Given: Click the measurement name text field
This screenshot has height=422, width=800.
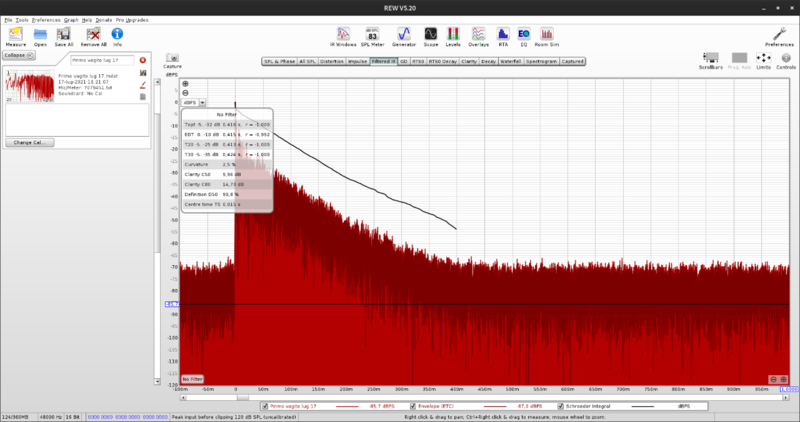Looking at the screenshot, I should pyautogui.click(x=100, y=60).
